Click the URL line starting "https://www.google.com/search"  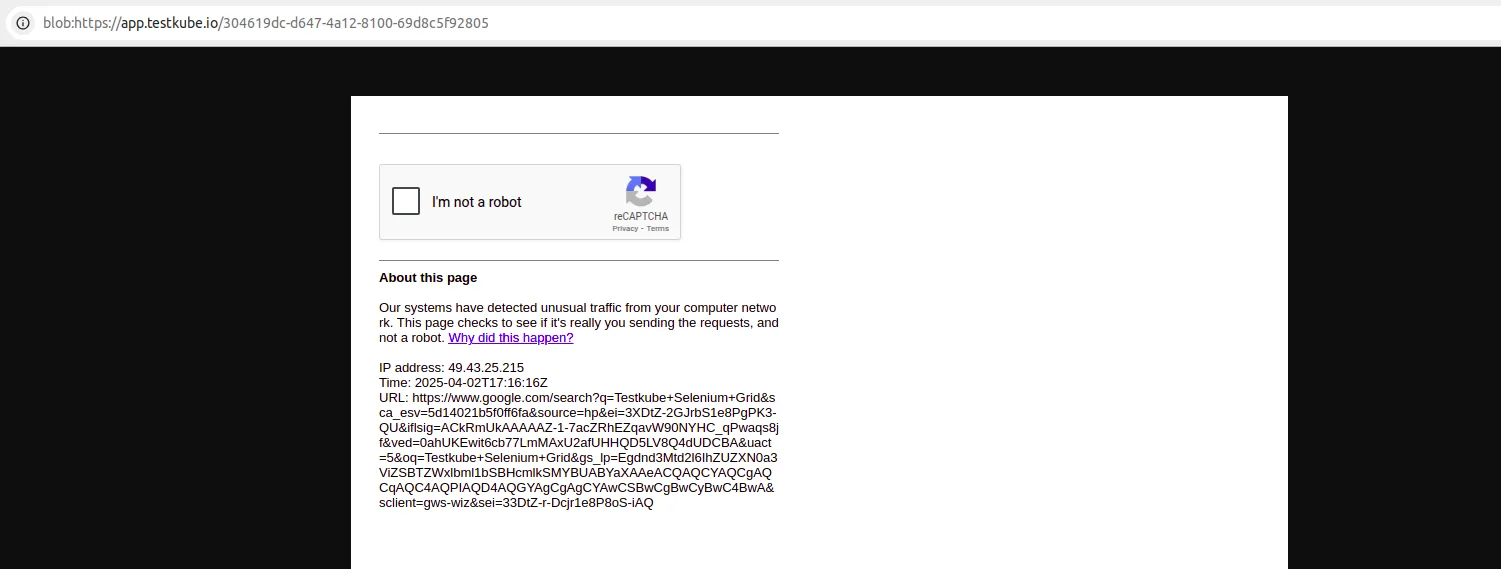(x=577, y=398)
